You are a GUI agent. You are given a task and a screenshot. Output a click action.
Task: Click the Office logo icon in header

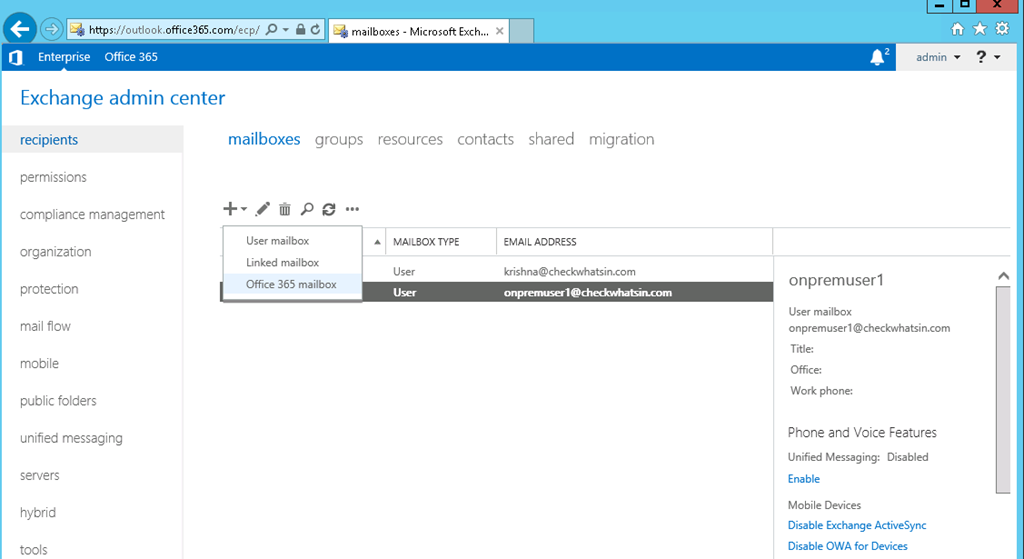point(16,57)
